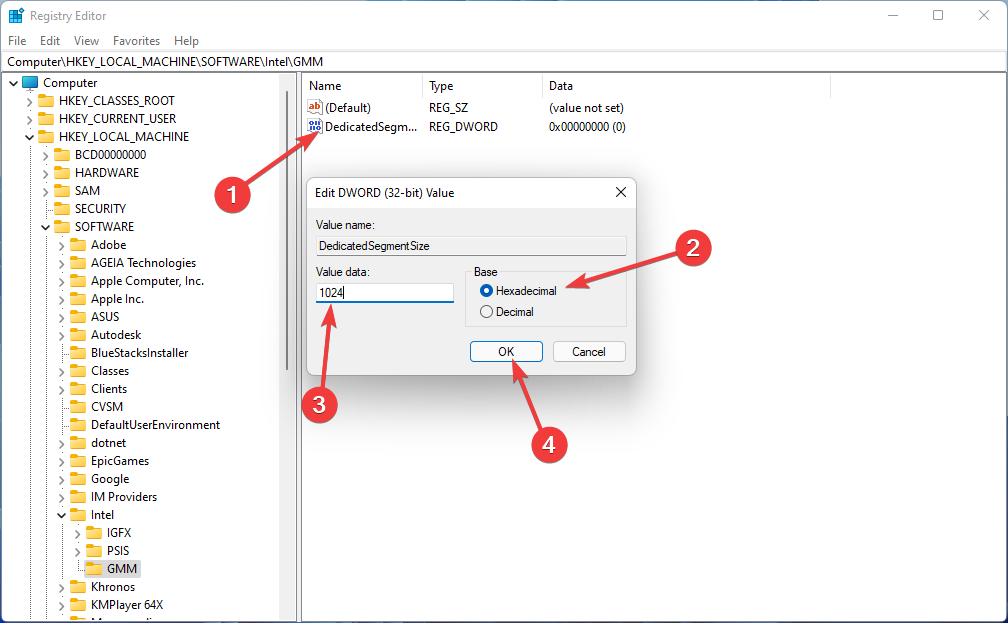Open the Edit menu
The height and width of the screenshot is (623, 1008).
click(50, 41)
